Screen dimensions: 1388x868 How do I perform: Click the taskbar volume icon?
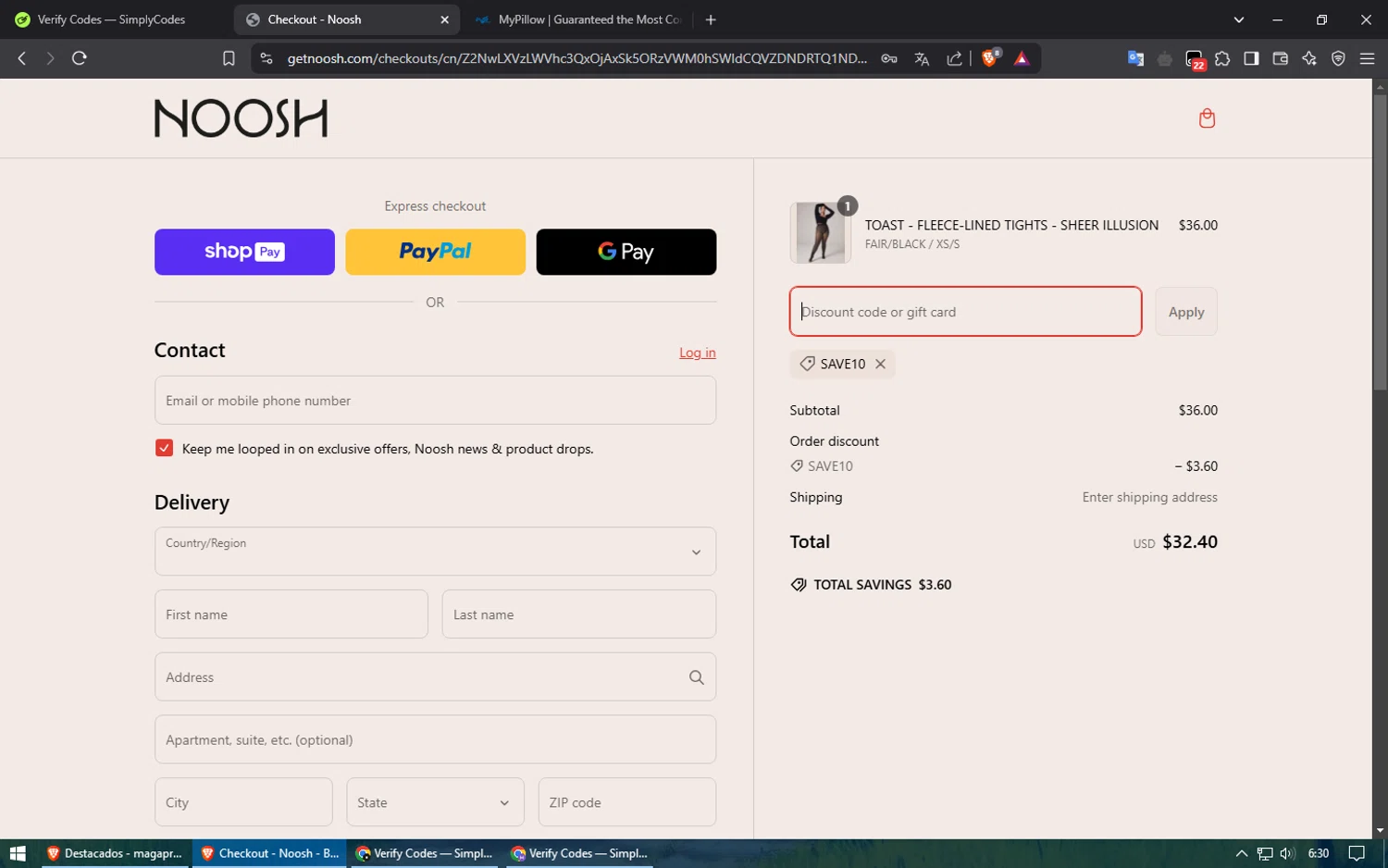(1287, 853)
